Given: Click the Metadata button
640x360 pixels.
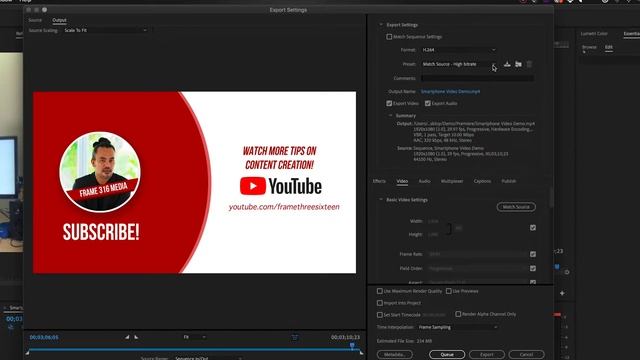Looking at the screenshot, I should [x=395, y=354].
